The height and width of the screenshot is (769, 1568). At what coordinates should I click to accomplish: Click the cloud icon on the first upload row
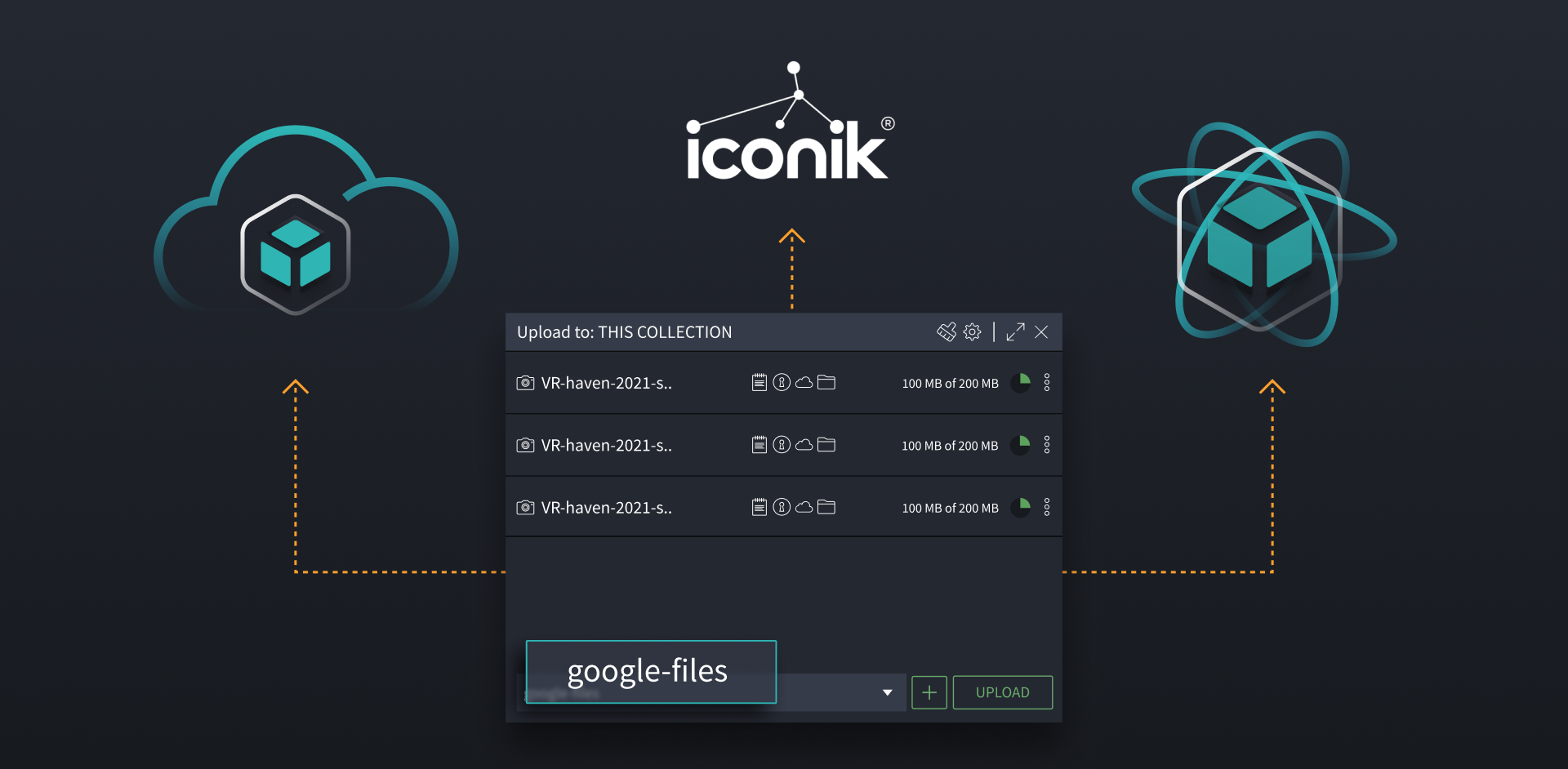pyautogui.click(x=804, y=382)
